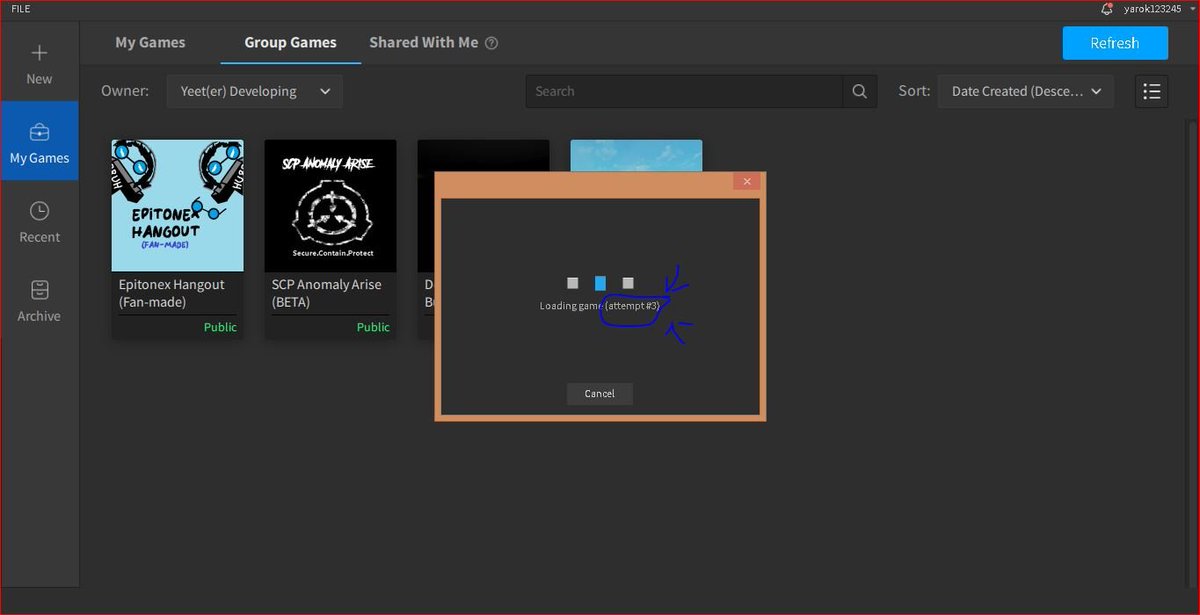This screenshot has width=1200, height=615.
Task: Click the search magnifier icon
Action: tap(859, 91)
